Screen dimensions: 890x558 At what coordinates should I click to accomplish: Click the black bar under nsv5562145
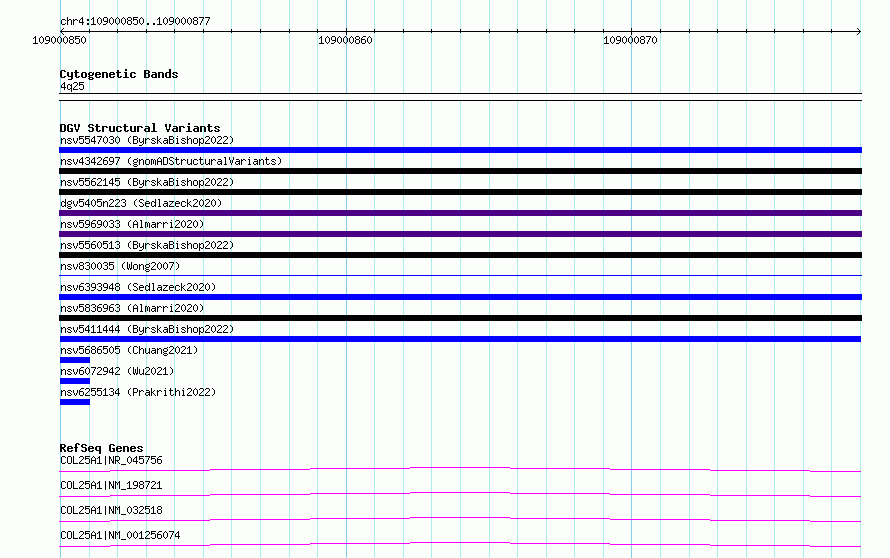[460, 192]
